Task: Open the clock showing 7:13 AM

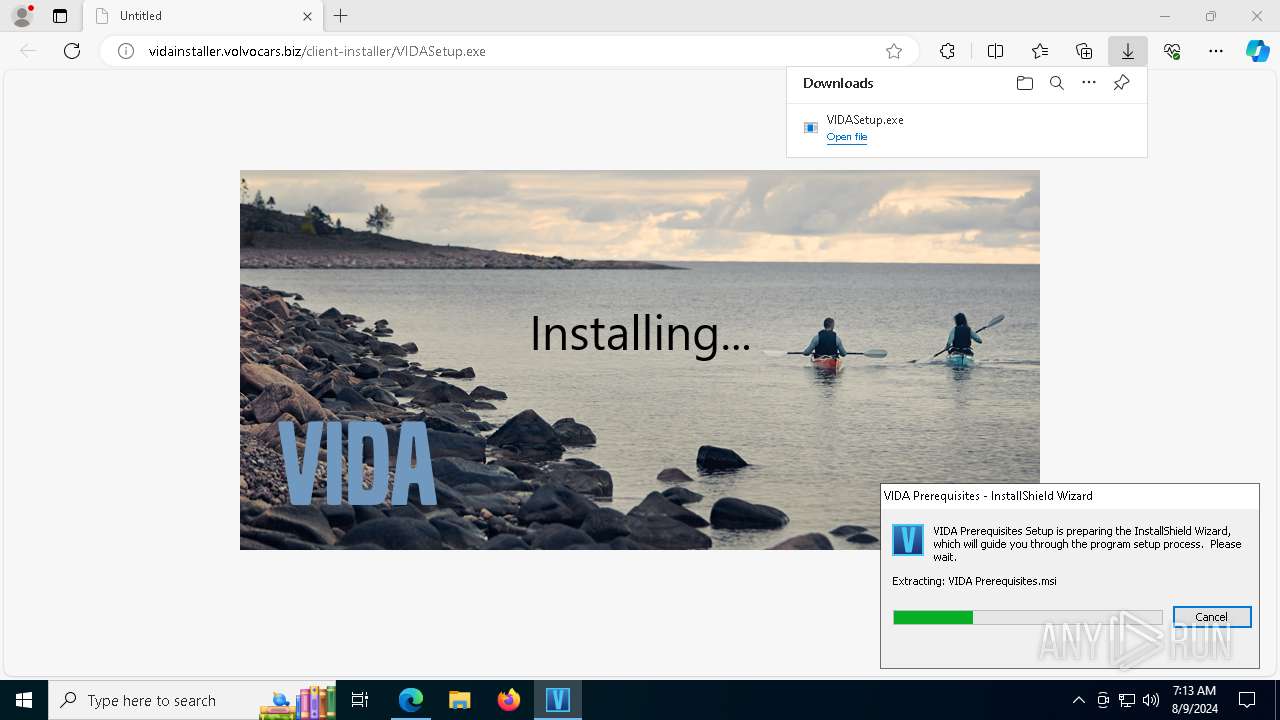Action: pyautogui.click(x=1194, y=700)
